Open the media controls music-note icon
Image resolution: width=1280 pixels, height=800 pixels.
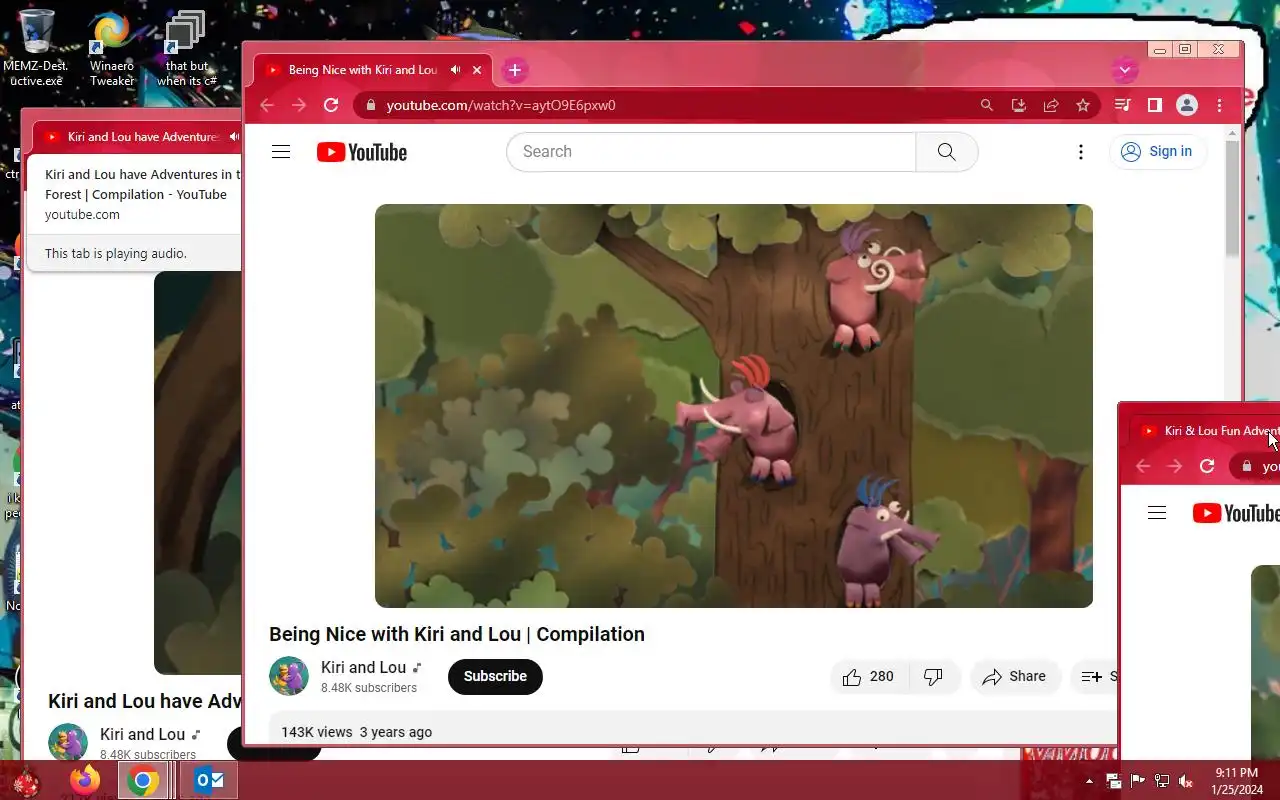[x=1123, y=105]
